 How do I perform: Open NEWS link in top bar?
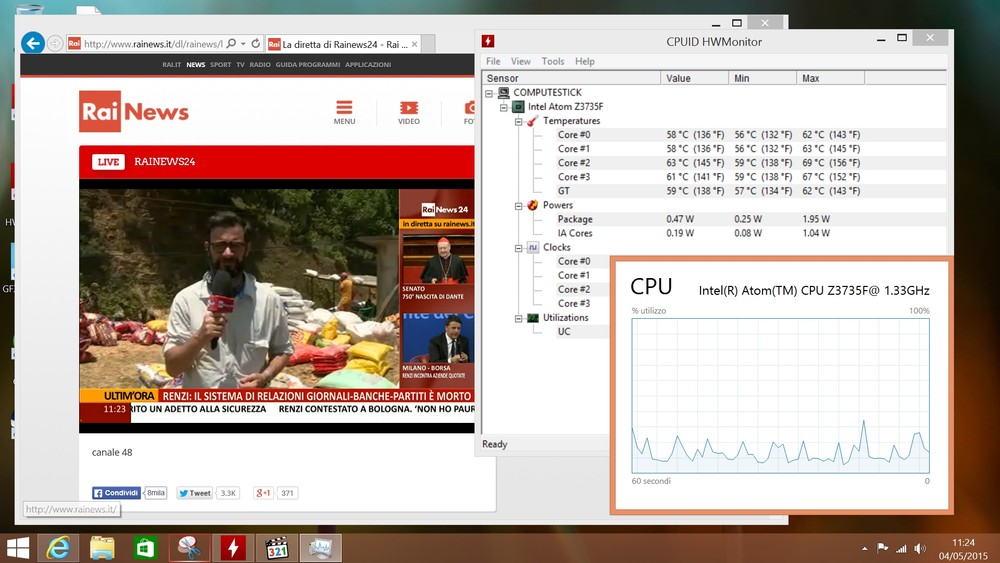(196, 64)
